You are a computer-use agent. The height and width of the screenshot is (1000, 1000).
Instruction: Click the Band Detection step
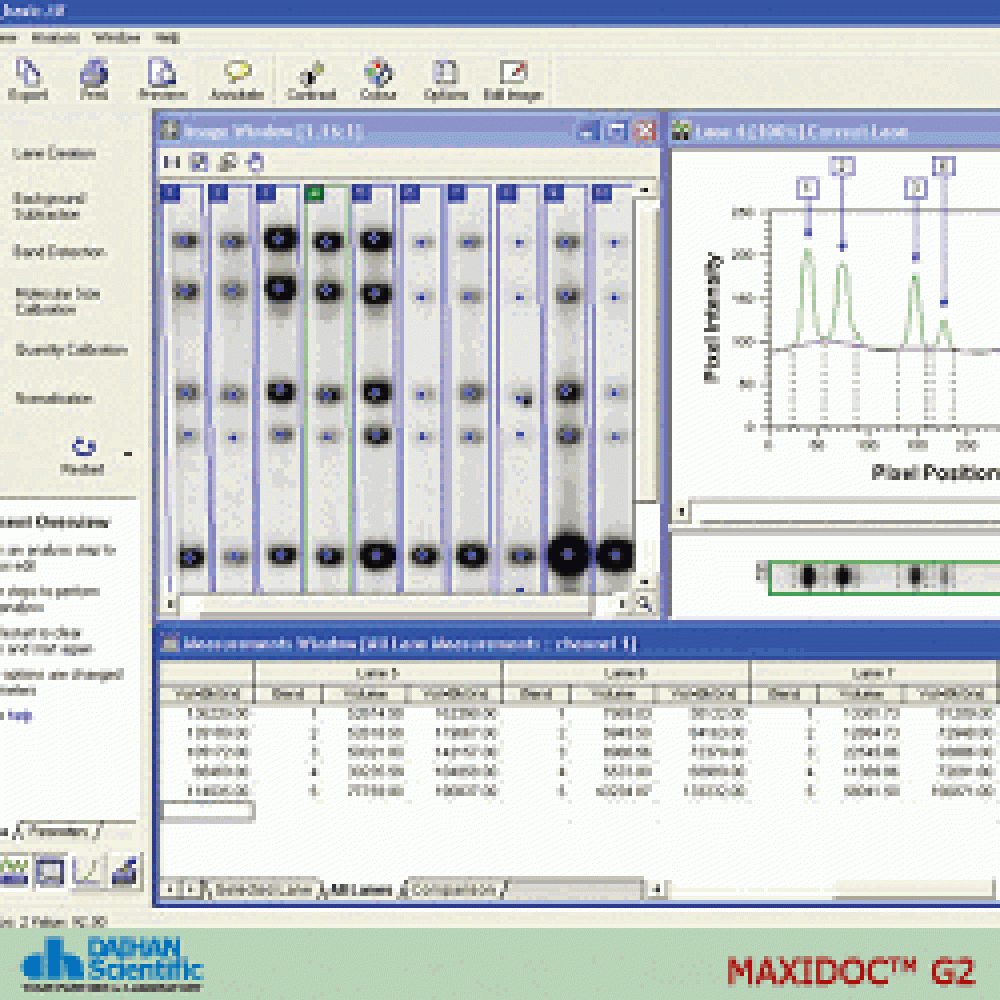[60, 252]
